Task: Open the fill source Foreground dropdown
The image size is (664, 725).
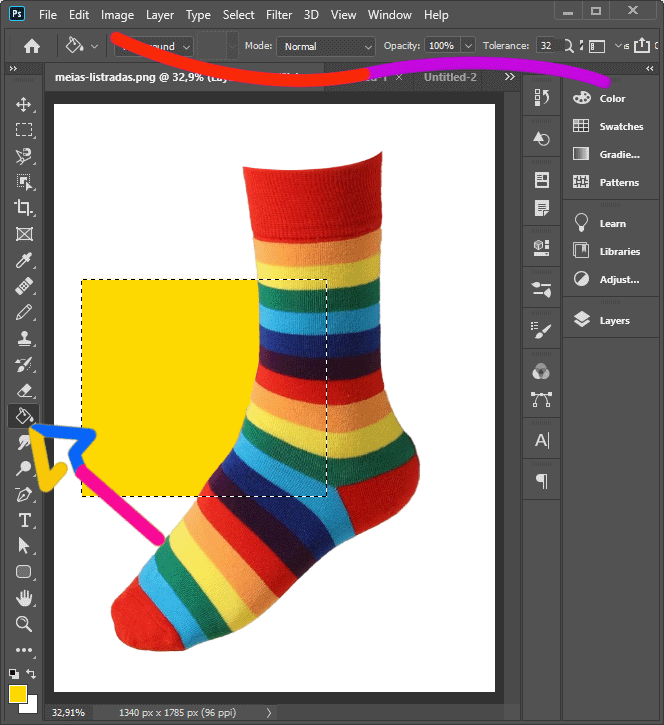Action: 154,46
